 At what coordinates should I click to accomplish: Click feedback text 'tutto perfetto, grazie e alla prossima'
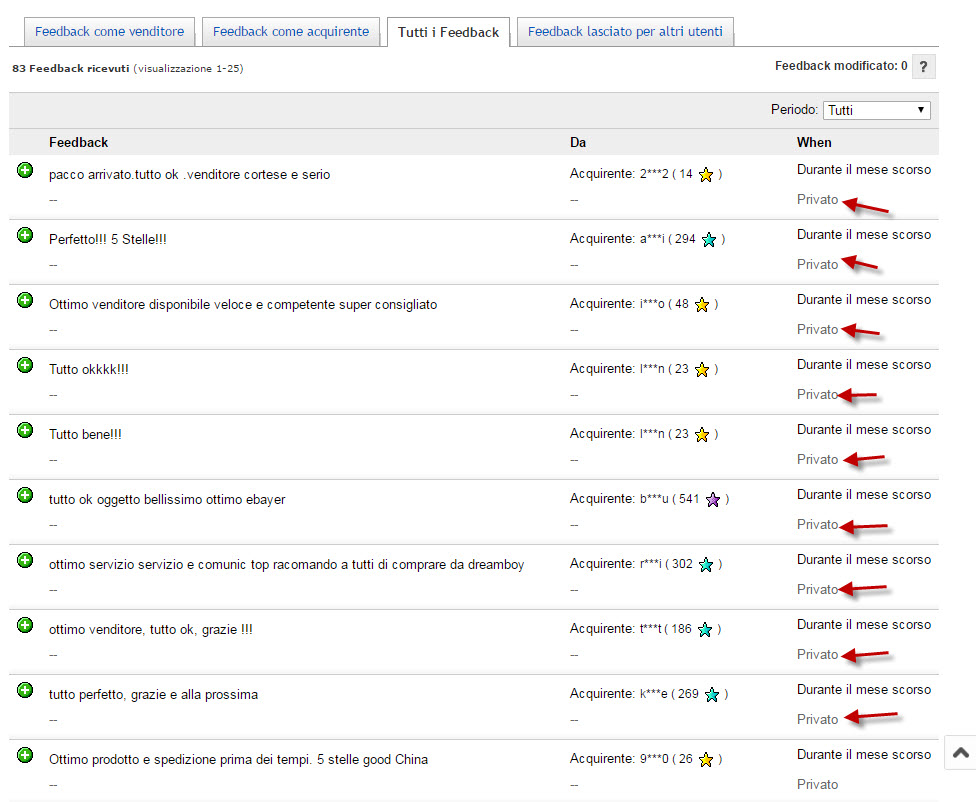[153, 694]
